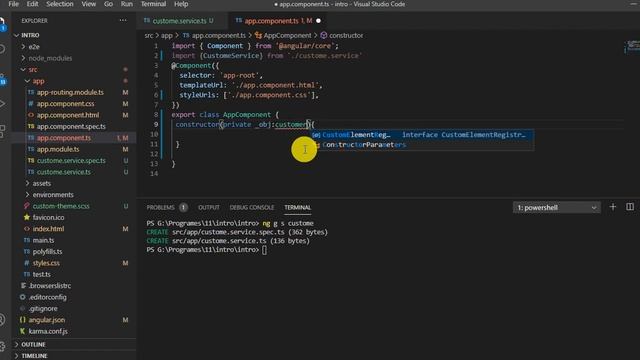Open app.component.spec.ts in the explorer
This screenshot has height=360, width=640.
coord(71,127)
